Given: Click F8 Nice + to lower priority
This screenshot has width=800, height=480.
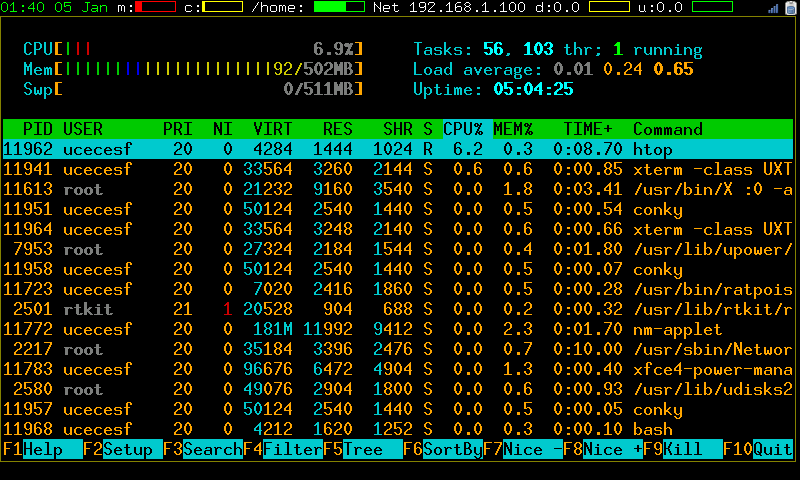Looking at the screenshot, I should pos(612,450).
